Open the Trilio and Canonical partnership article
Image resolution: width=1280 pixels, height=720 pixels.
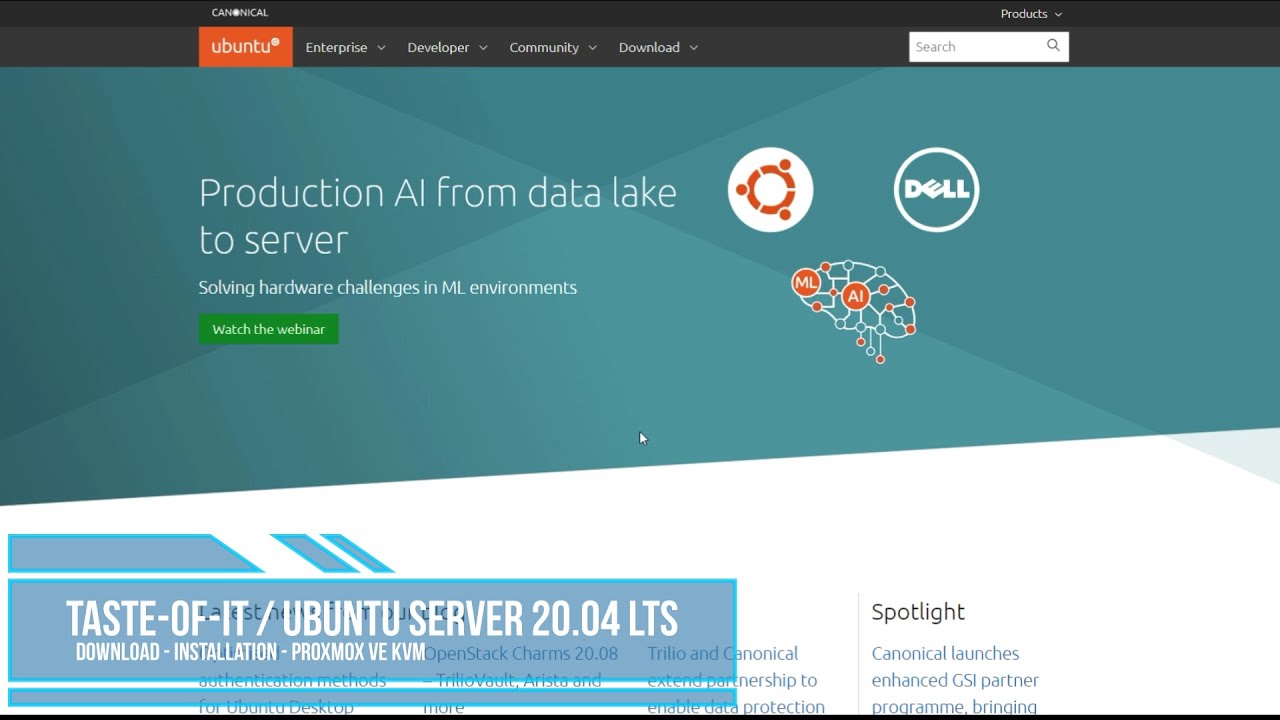pos(736,680)
